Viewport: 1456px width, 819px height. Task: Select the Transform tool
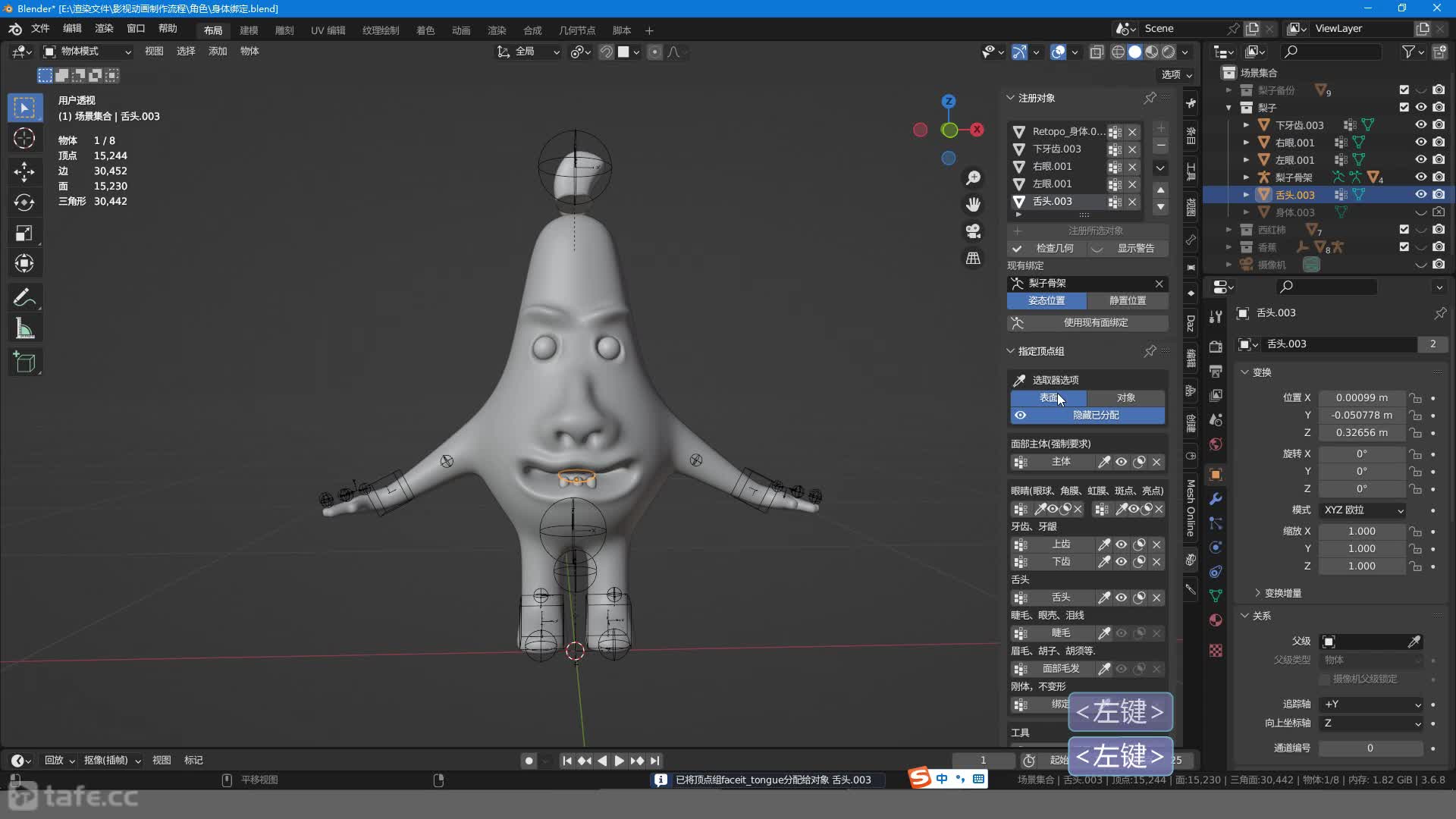[24, 264]
